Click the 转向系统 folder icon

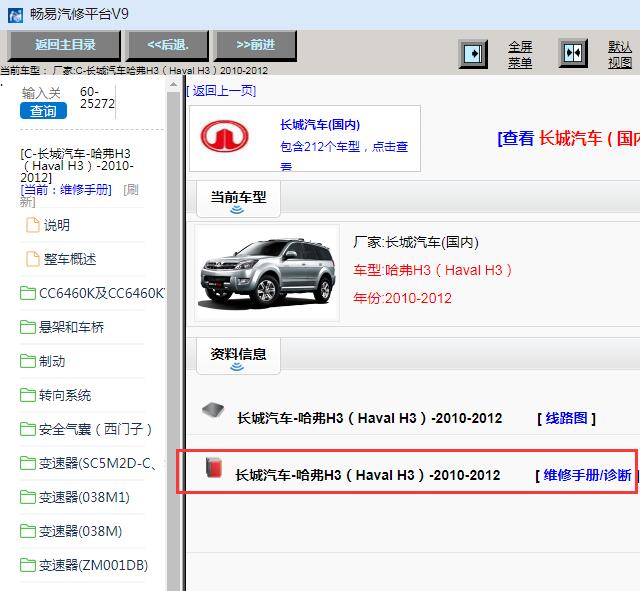(x=28, y=395)
